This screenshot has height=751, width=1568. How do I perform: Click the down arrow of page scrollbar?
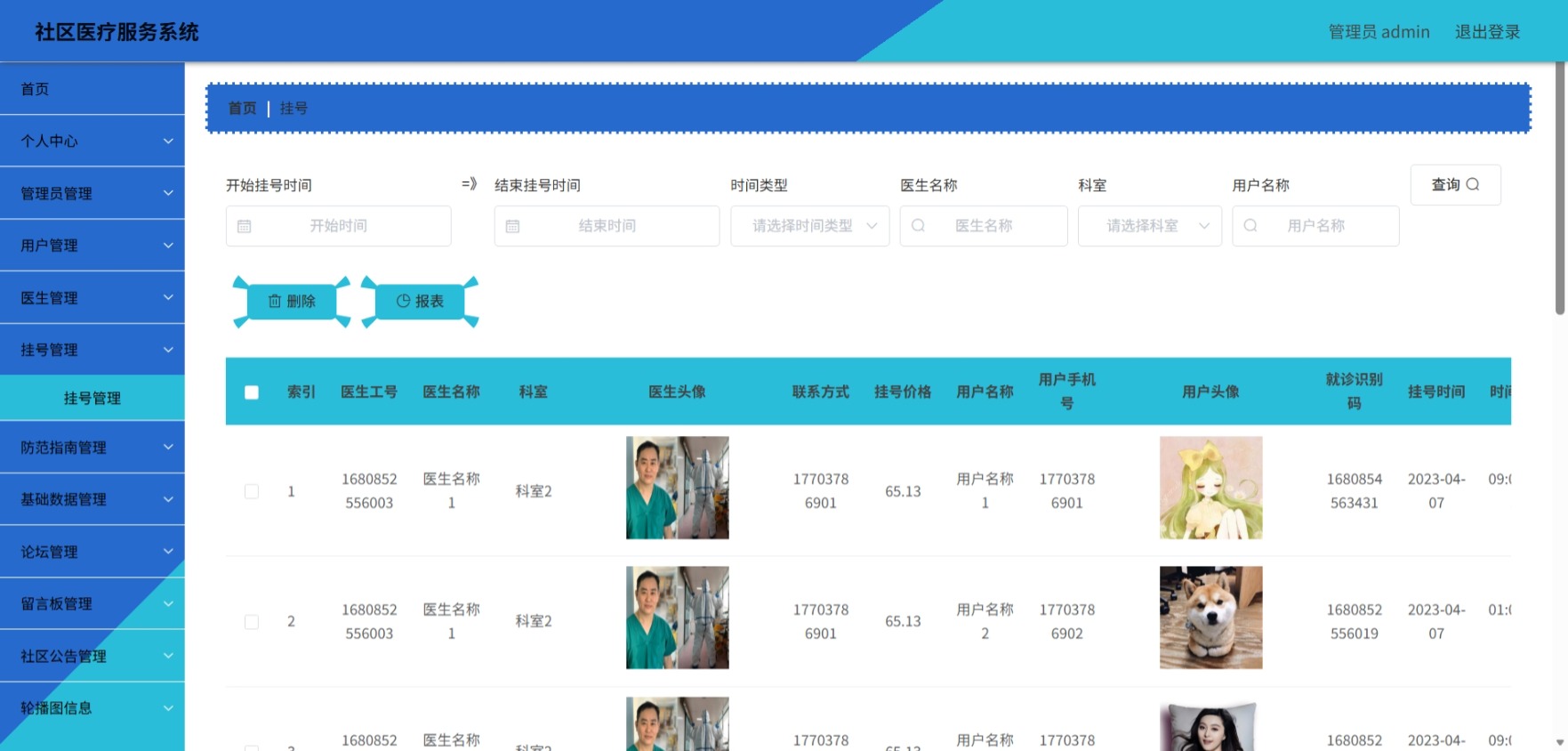pyautogui.click(x=1560, y=742)
